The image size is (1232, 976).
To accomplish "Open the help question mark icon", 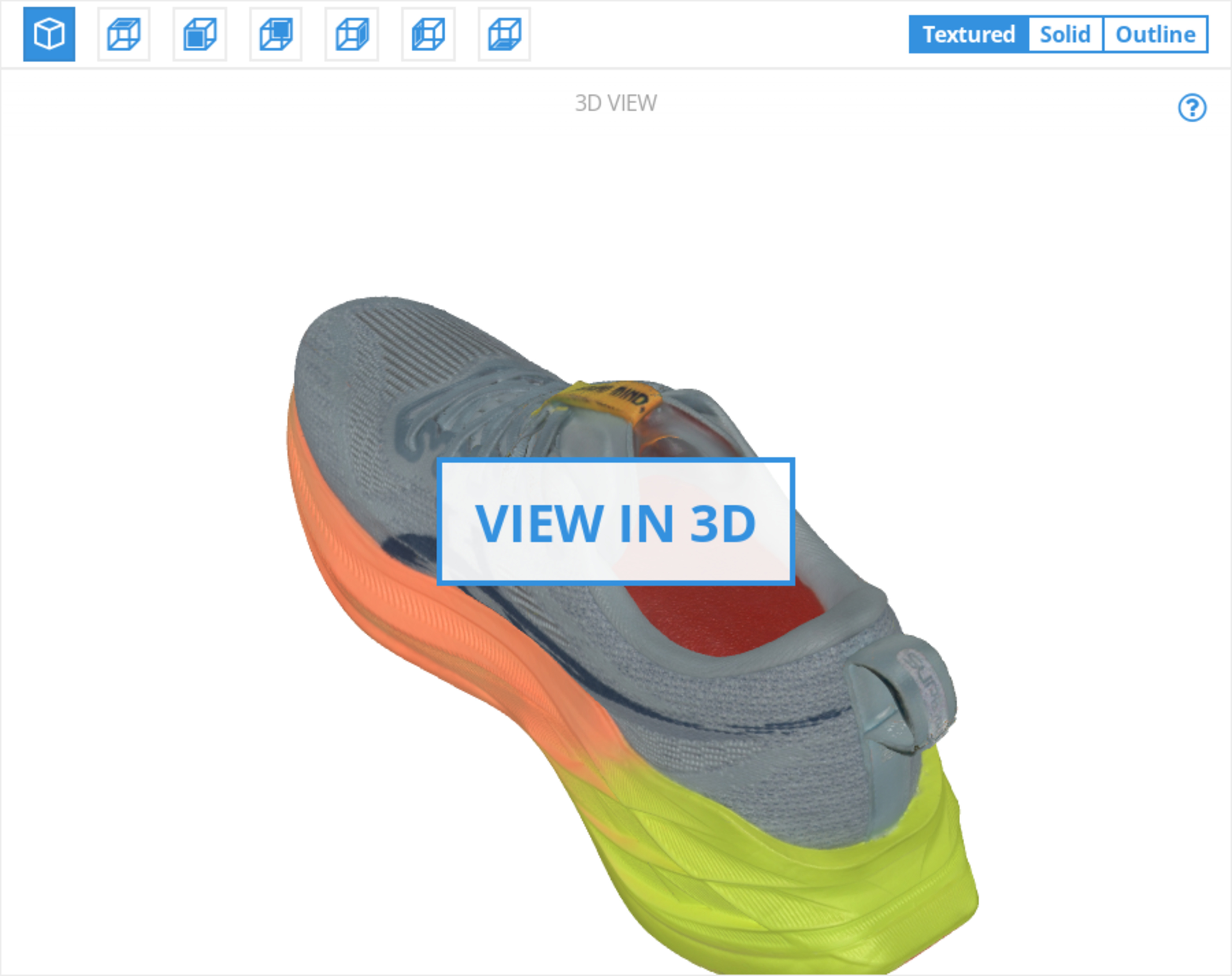I will coord(1192,107).
